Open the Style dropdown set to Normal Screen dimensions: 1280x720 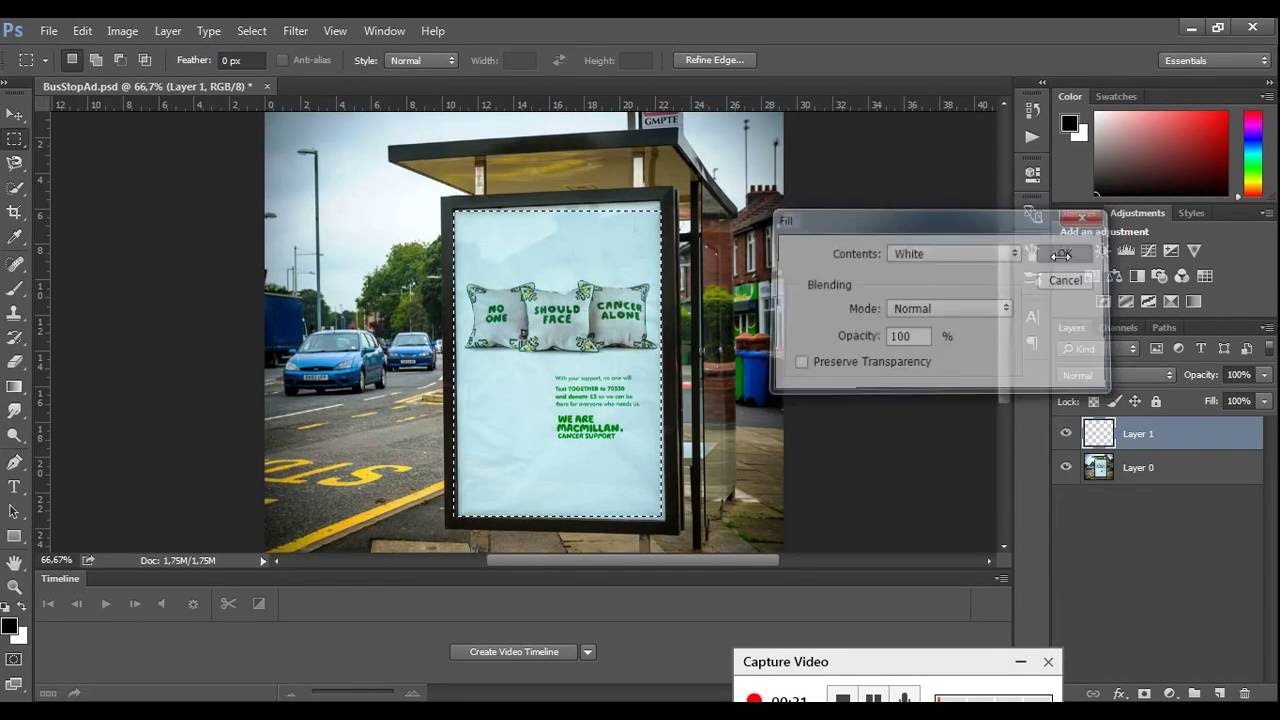pos(420,61)
